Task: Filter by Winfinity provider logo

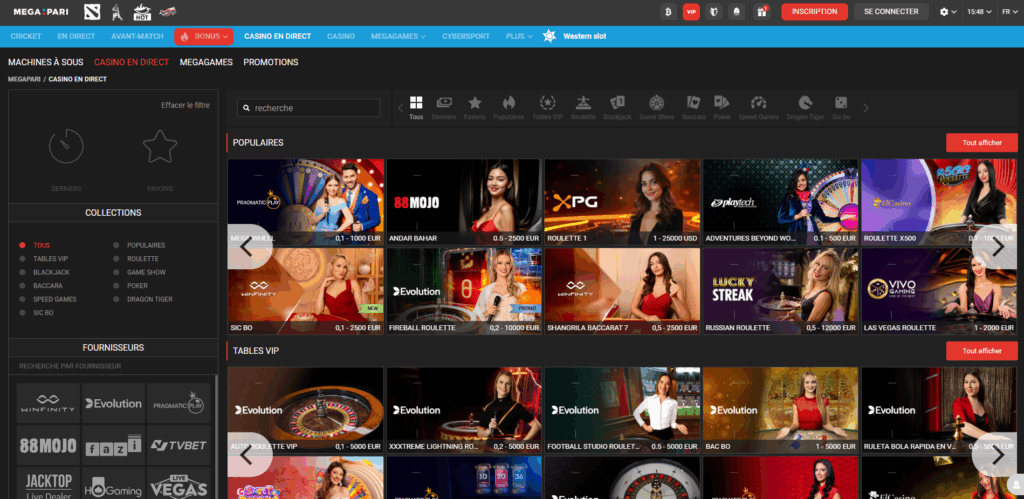Action: point(48,403)
